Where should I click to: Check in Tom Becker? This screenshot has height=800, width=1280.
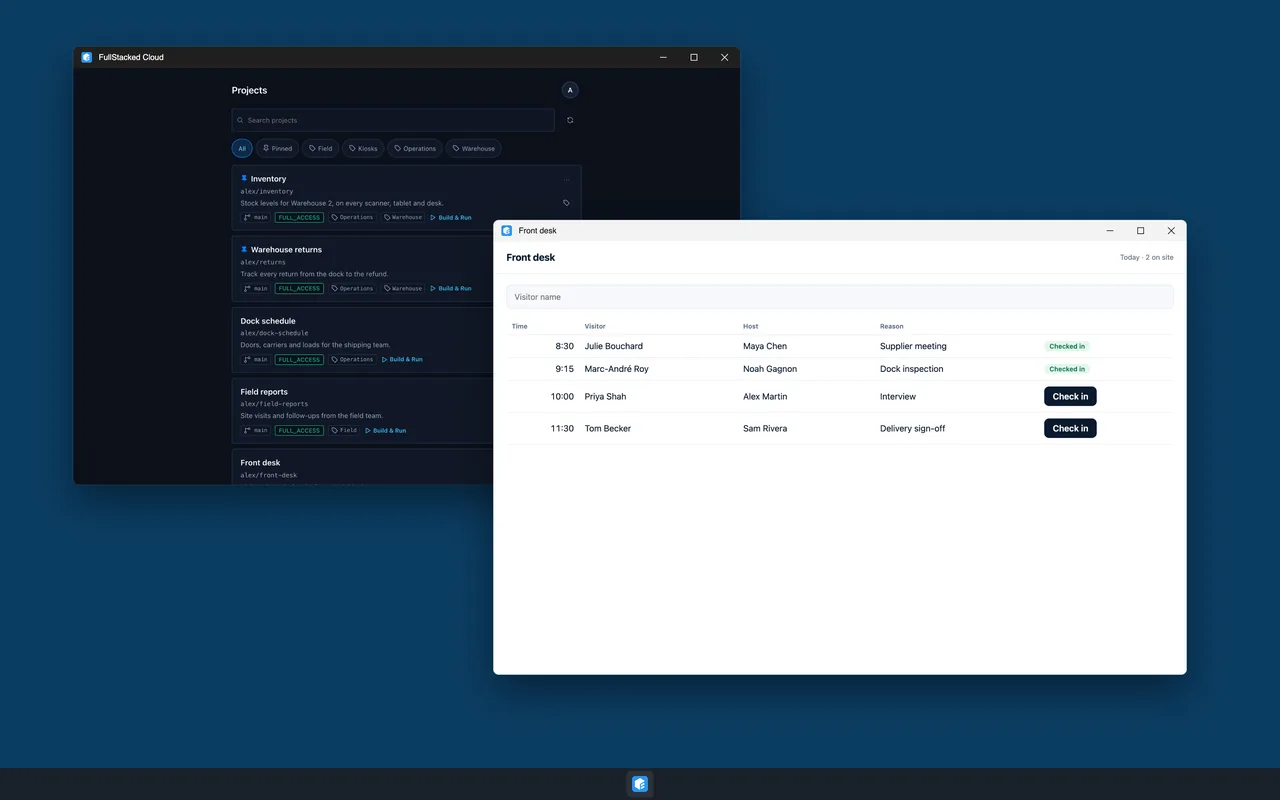click(1070, 428)
